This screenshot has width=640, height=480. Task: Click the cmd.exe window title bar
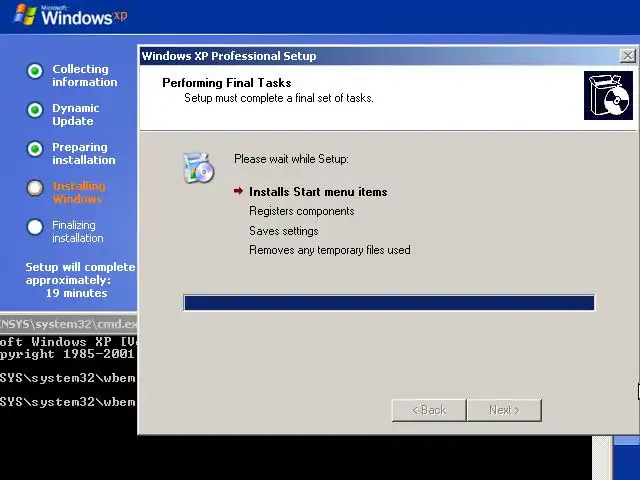(69, 324)
